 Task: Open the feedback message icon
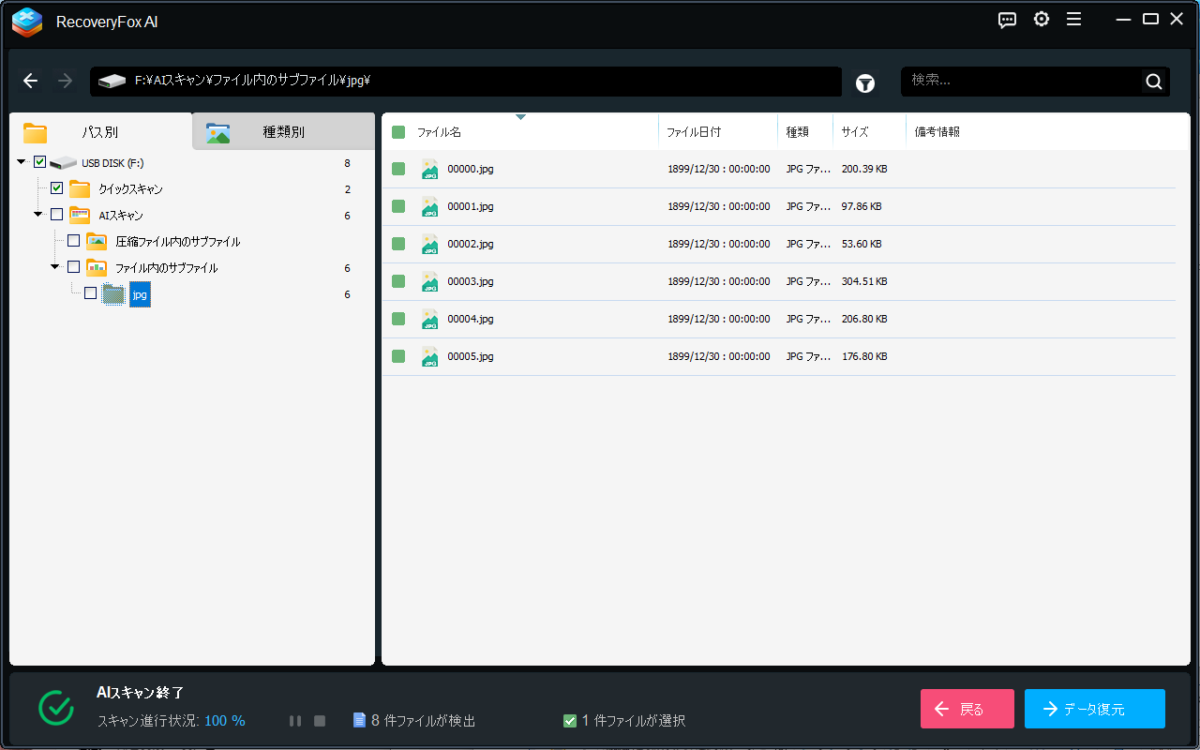(x=1007, y=19)
